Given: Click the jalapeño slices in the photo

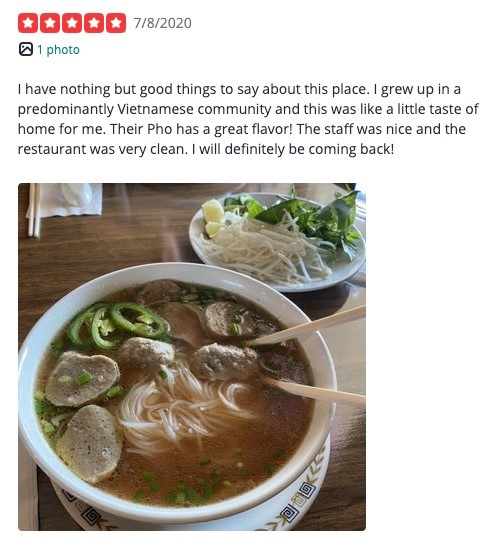Looking at the screenshot, I should point(117,324).
